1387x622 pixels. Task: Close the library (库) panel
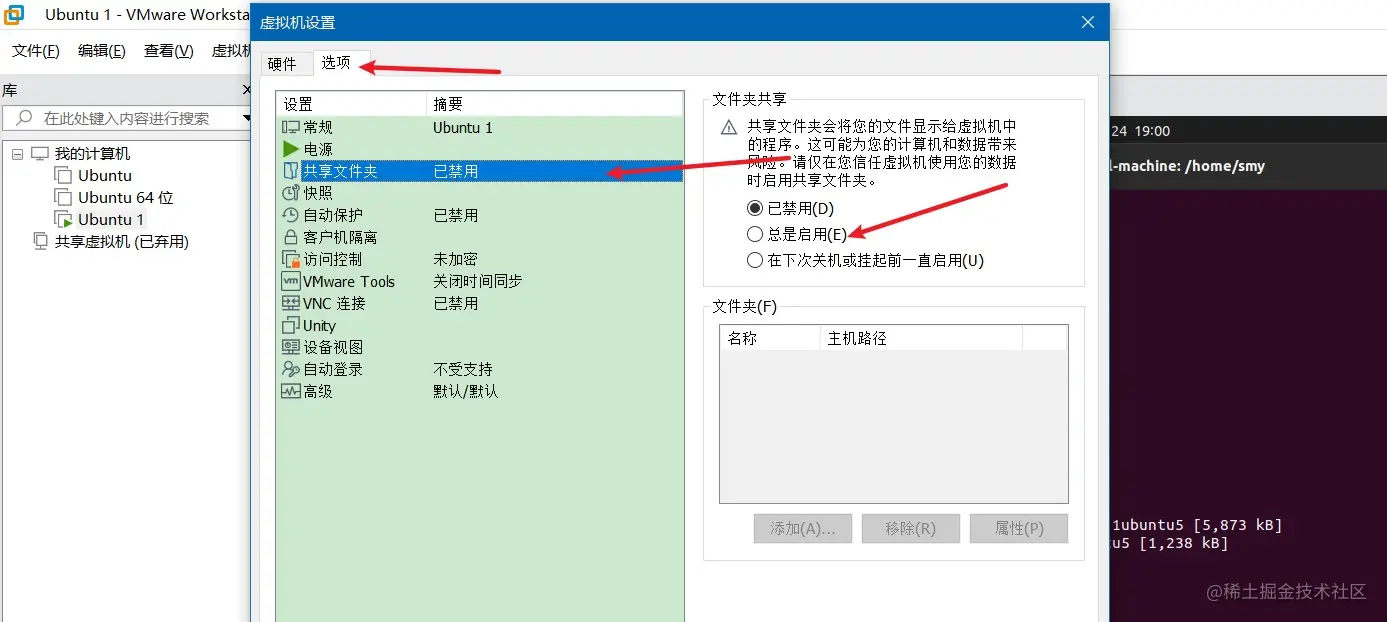tap(247, 90)
